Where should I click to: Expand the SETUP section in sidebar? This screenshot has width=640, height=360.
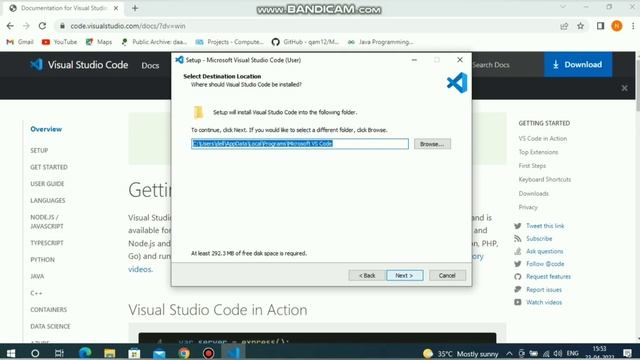coord(39,151)
